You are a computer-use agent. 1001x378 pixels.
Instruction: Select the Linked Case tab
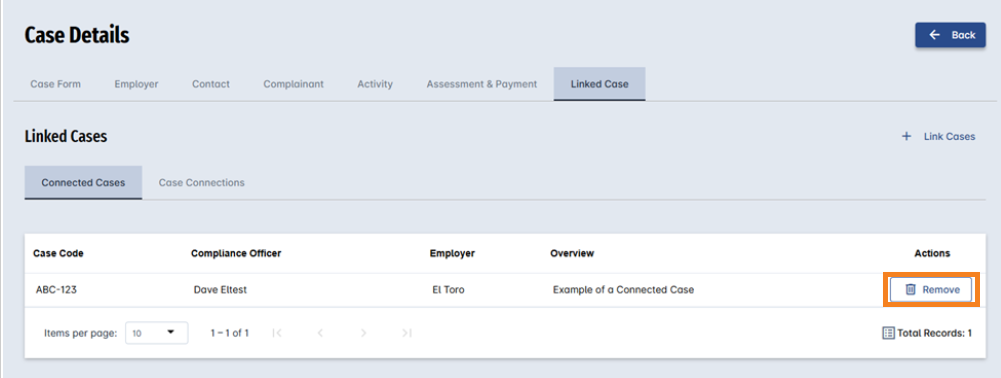tap(599, 84)
